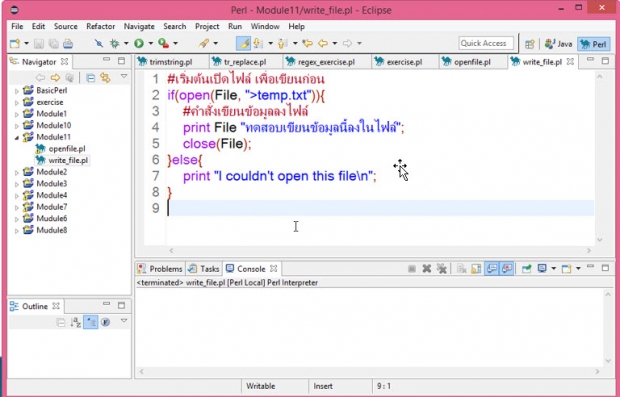Toggle Show Console on standard error
The height and width of the screenshot is (397, 620).
pos(507,269)
